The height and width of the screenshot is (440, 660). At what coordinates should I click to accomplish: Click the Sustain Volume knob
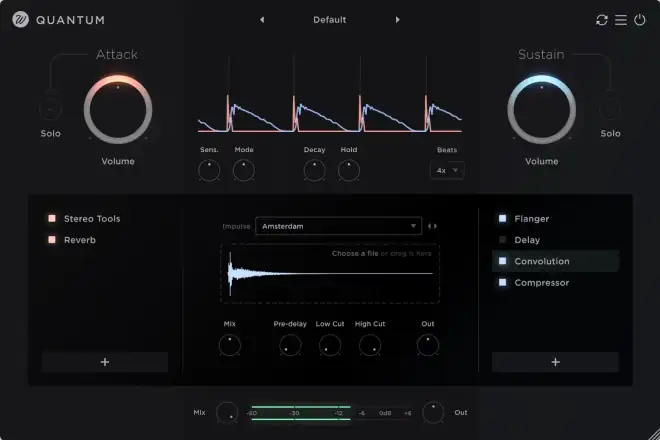pyautogui.click(x=541, y=109)
